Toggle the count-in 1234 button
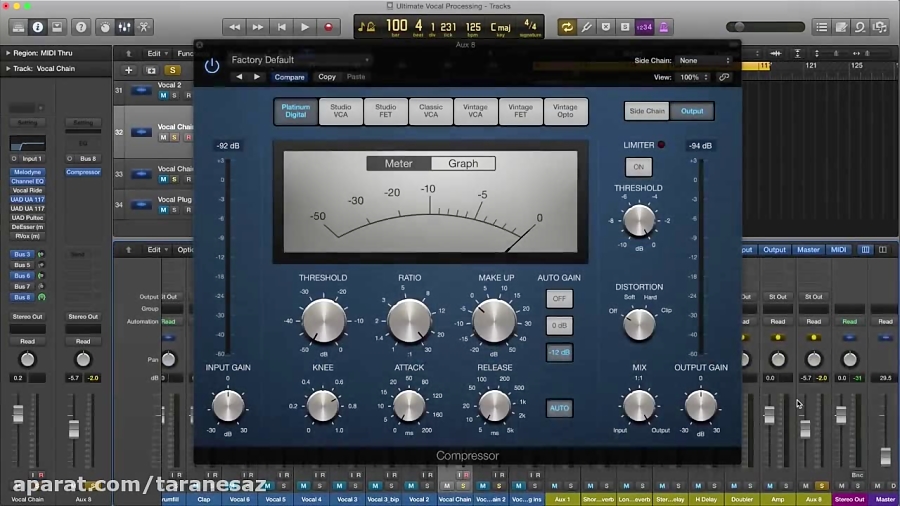 coord(644,27)
